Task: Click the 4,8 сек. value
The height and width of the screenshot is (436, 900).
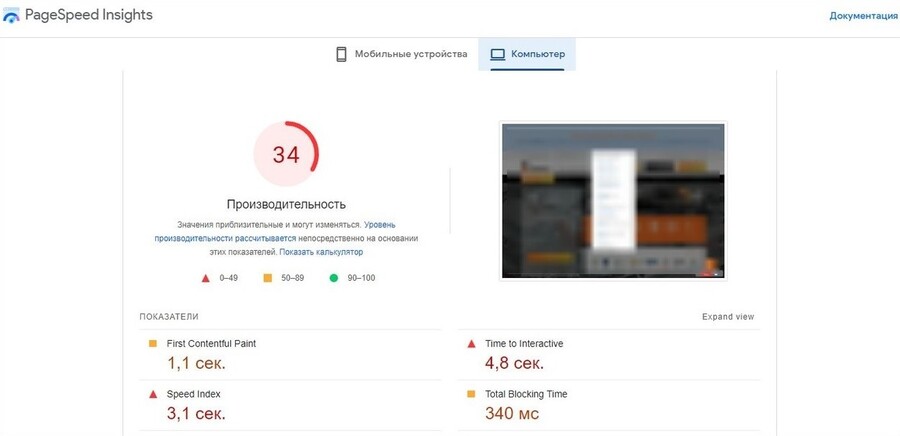Action: pos(514,363)
